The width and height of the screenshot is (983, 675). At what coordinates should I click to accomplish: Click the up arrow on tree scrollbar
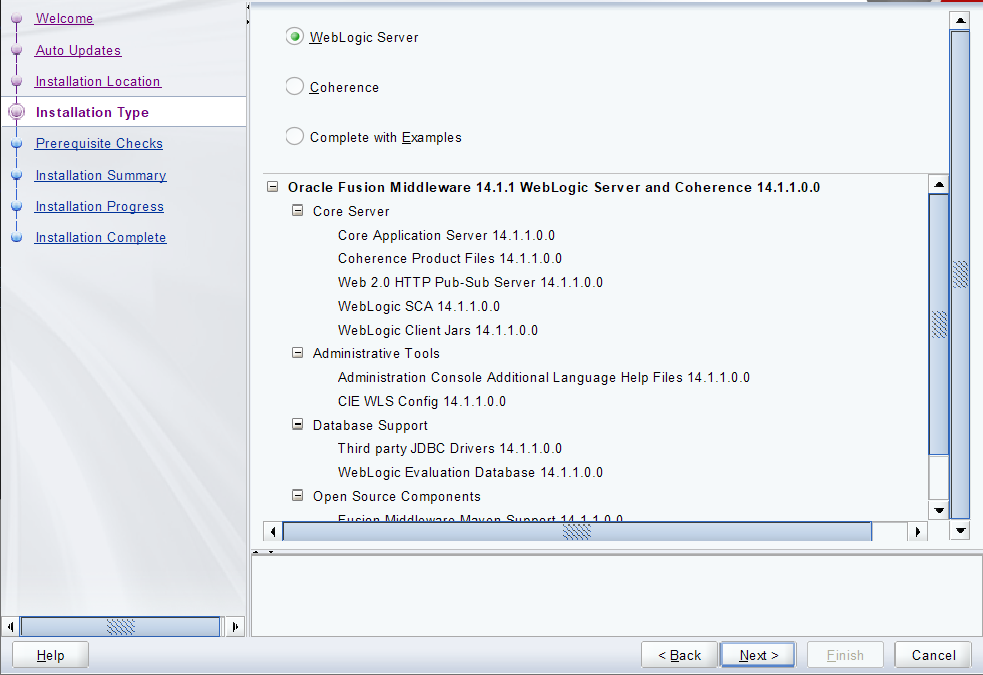[x=938, y=183]
